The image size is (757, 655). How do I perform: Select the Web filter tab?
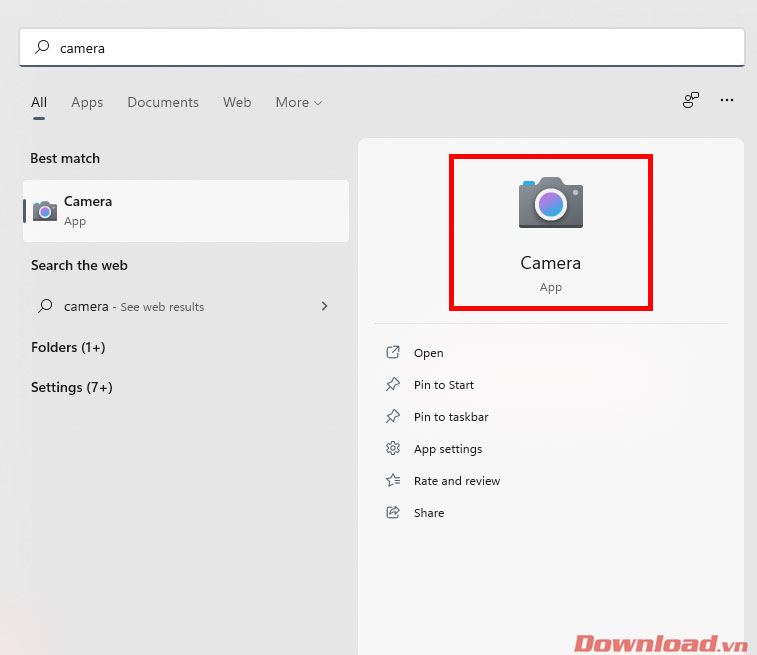tap(237, 102)
